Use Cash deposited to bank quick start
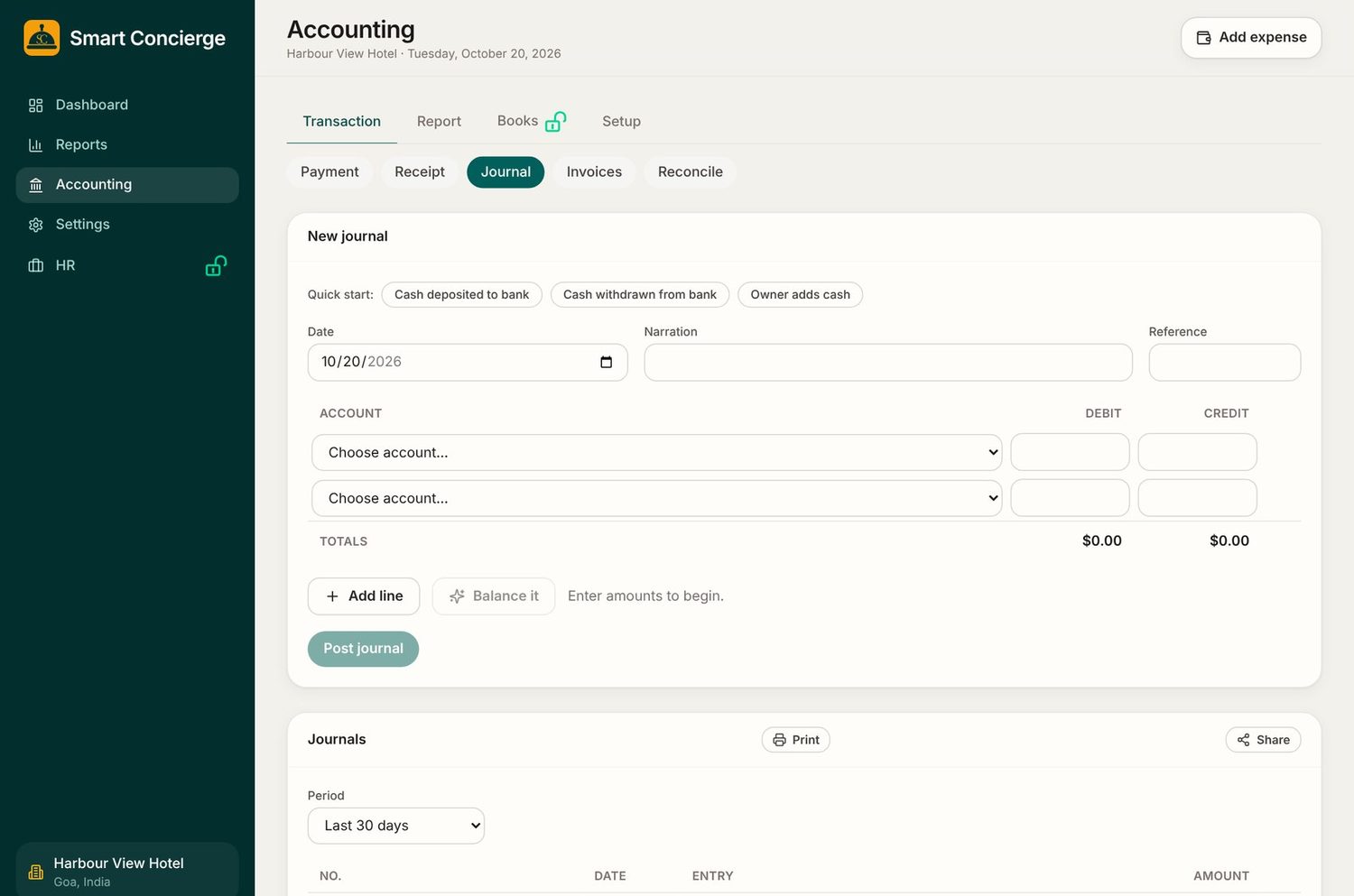The width and height of the screenshot is (1354, 896). (462, 295)
